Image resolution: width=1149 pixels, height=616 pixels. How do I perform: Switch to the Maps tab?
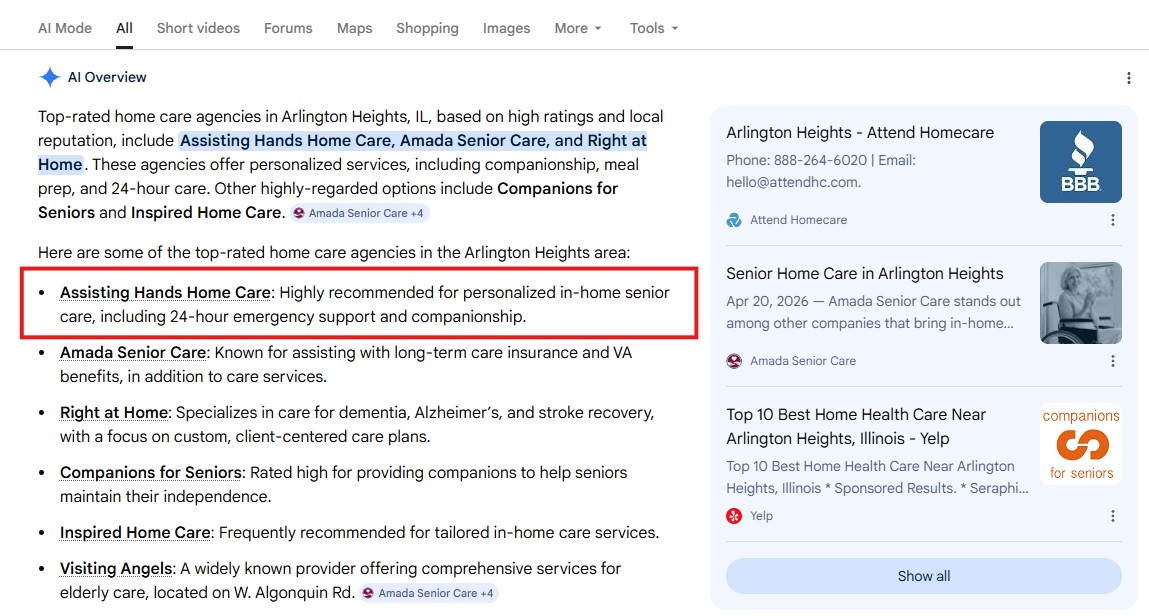355,28
